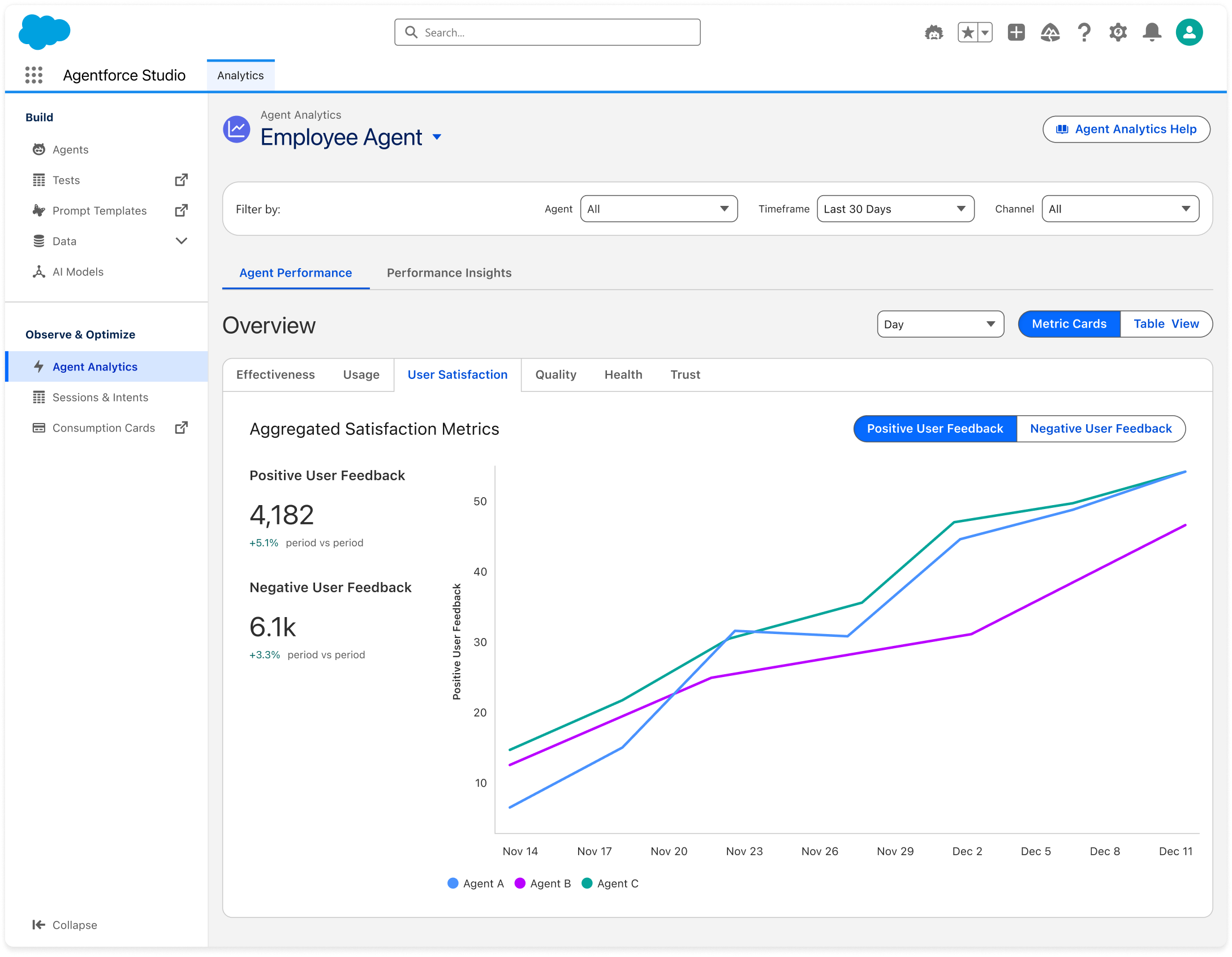Select the Quality tab
Screen dimensions: 1232x957
(x=555, y=374)
